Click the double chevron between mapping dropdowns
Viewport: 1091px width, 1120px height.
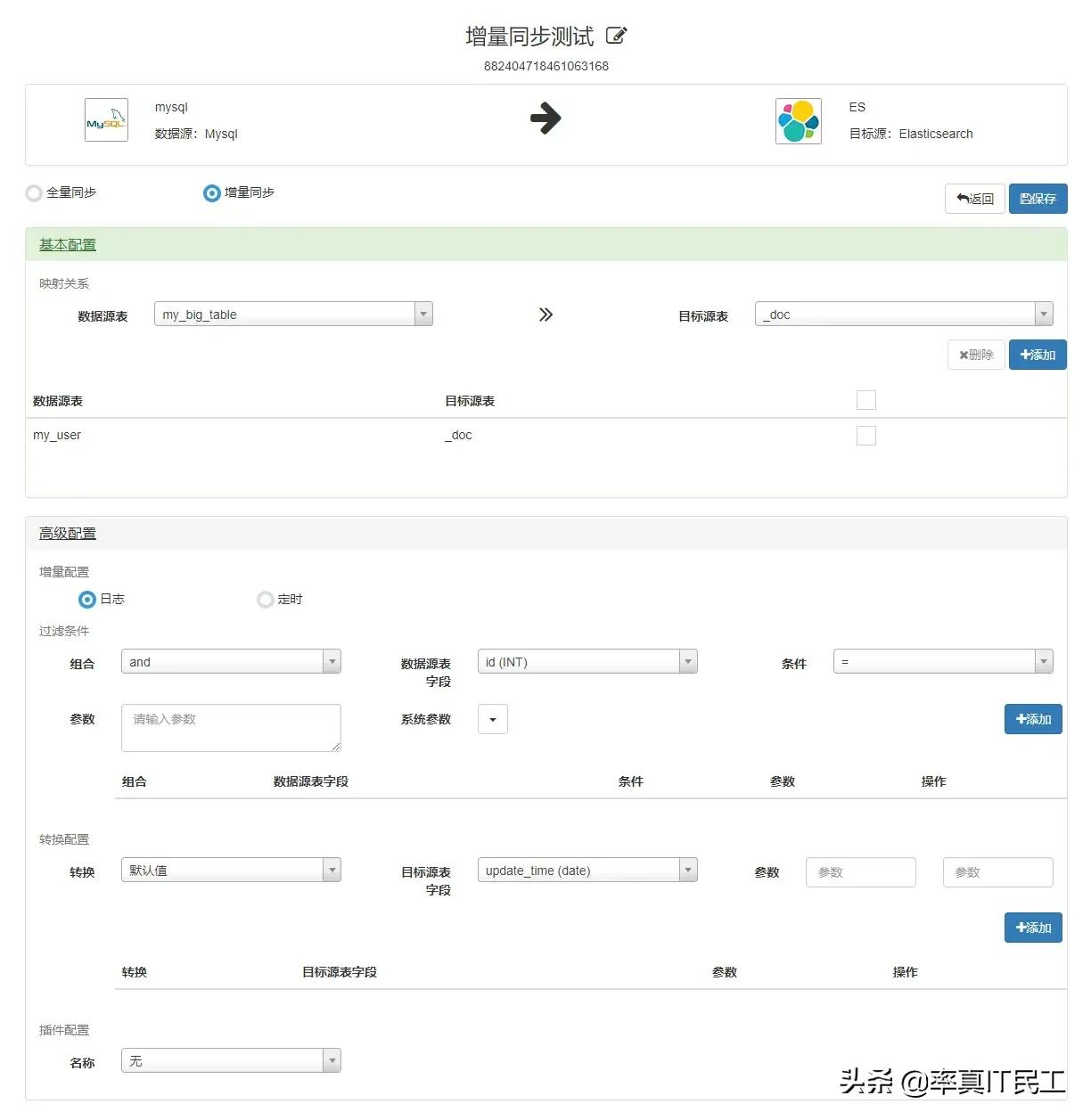(x=545, y=314)
